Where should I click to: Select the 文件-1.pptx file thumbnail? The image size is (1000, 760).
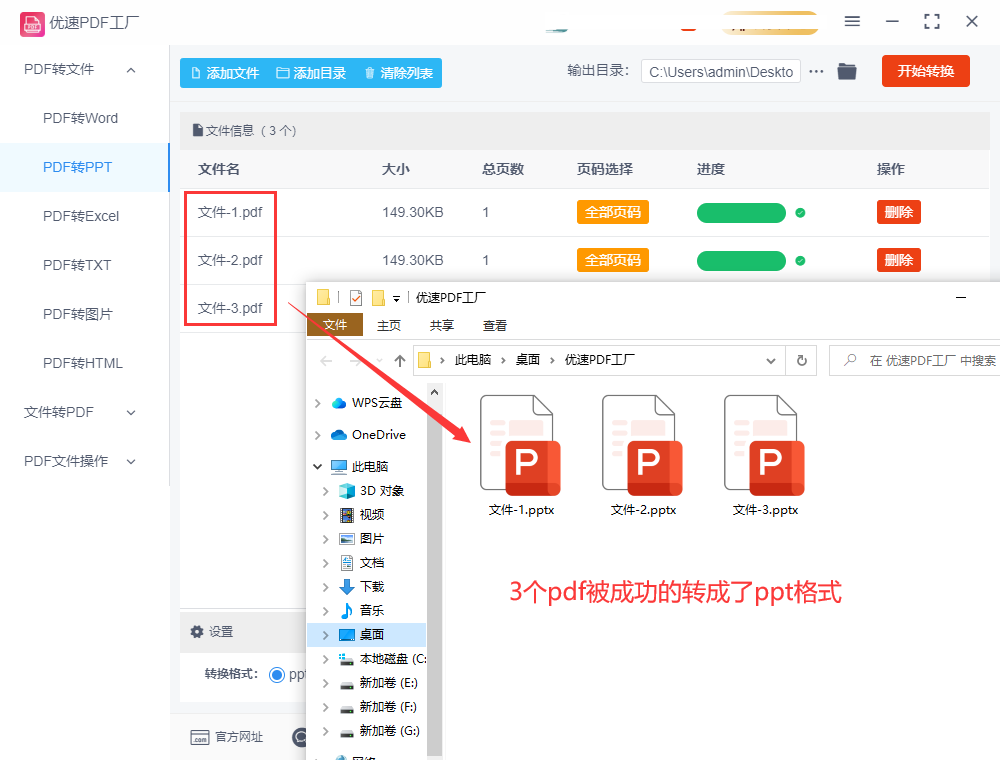tap(520, 446)
